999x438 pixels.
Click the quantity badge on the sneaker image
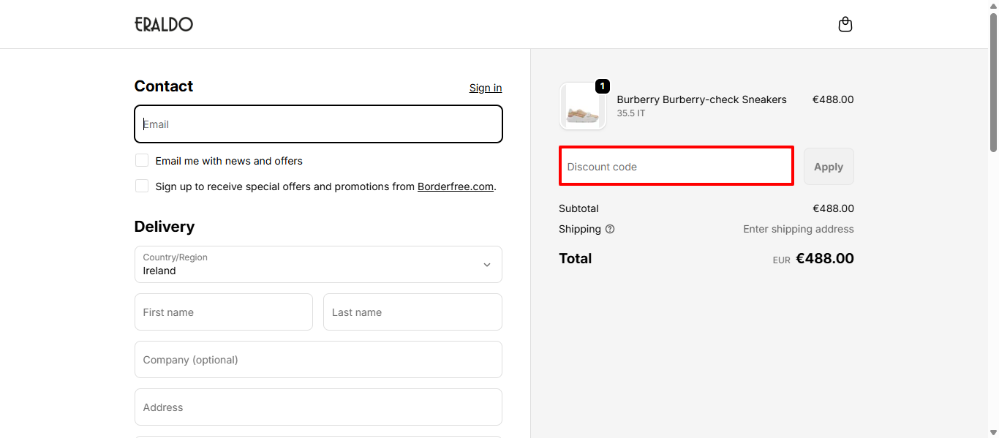coord(602,87)
